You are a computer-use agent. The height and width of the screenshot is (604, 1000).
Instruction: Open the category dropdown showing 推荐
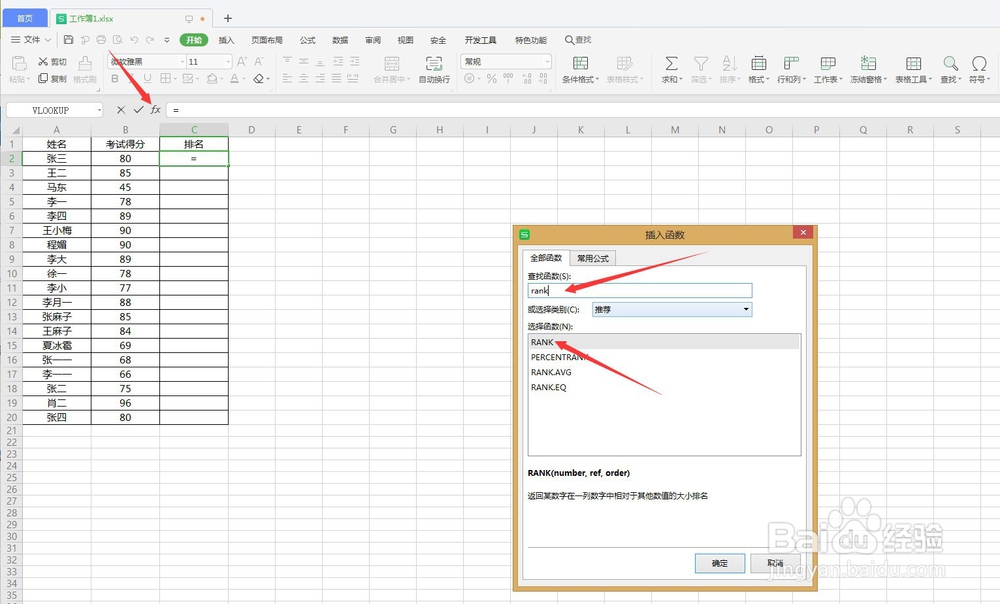pyautogui.click(x=746, y=309)
